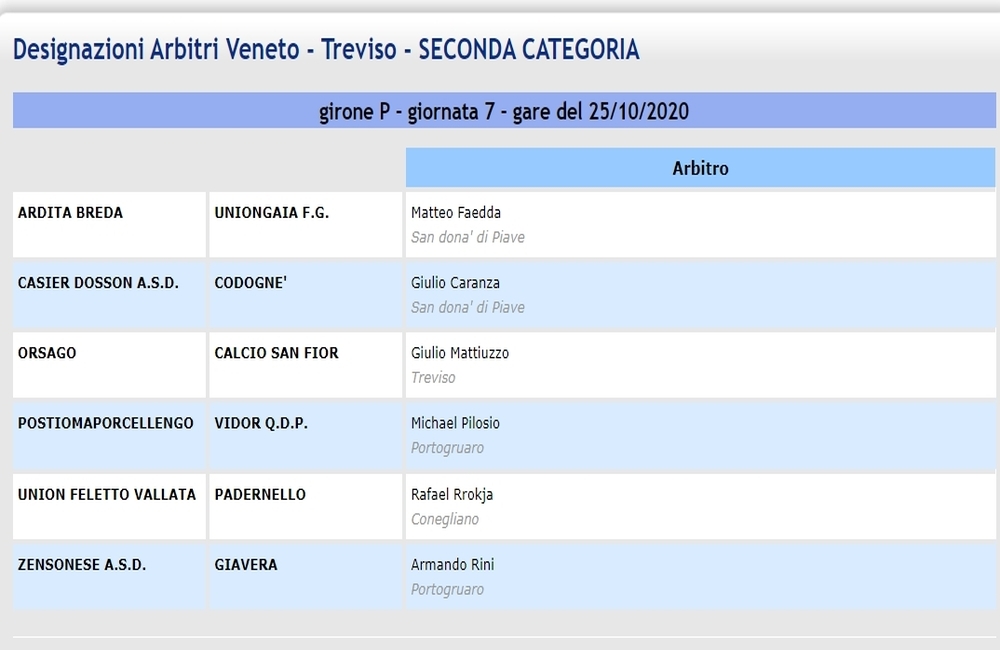Click the girone P giornata 7 header bar
The image size is (1000, 650).
(504, 110)
